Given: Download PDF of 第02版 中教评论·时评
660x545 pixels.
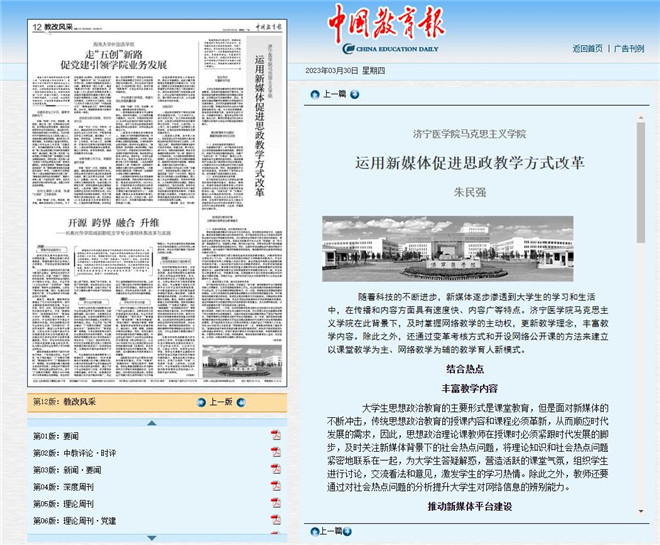Looking at the screenshot, I should [x=275, y=452].
